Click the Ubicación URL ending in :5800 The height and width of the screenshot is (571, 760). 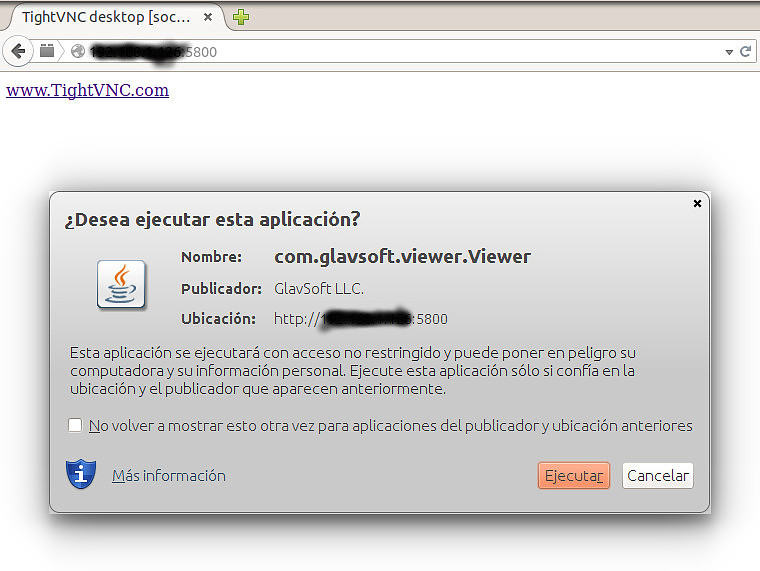click(361, 319)
